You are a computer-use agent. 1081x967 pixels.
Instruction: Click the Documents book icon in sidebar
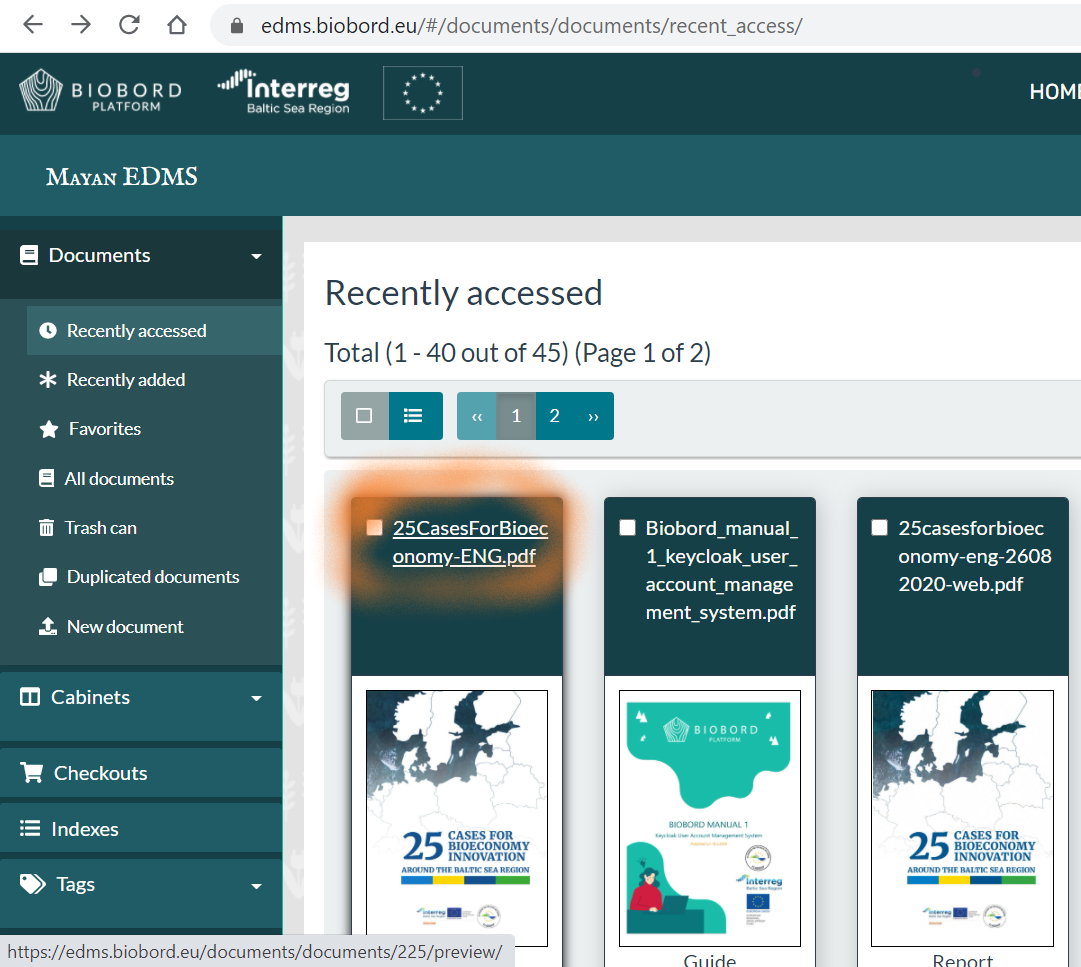tap(28, 255)
